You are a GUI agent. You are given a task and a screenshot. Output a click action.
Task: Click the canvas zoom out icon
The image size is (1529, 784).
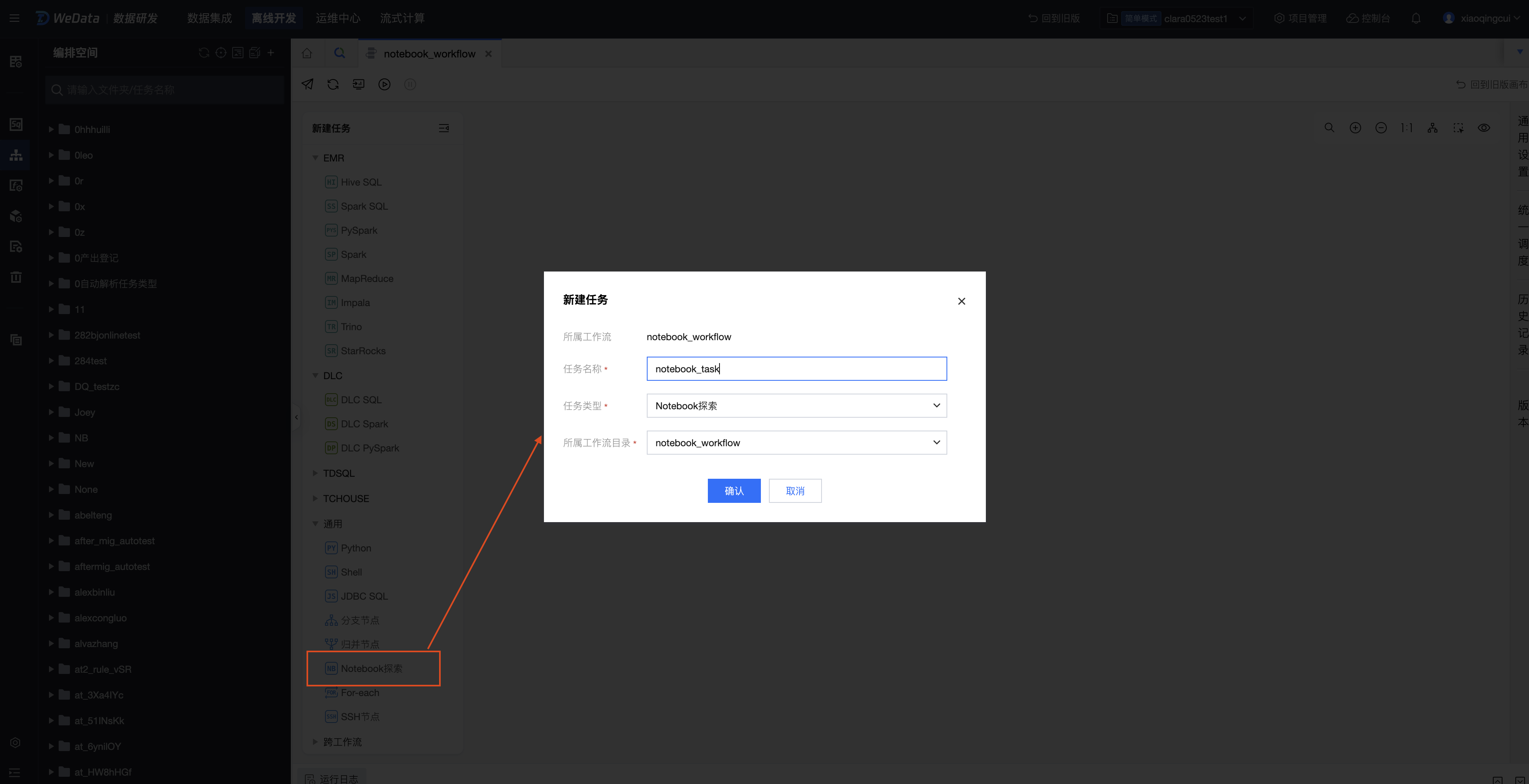click(x=1381, y=128)
